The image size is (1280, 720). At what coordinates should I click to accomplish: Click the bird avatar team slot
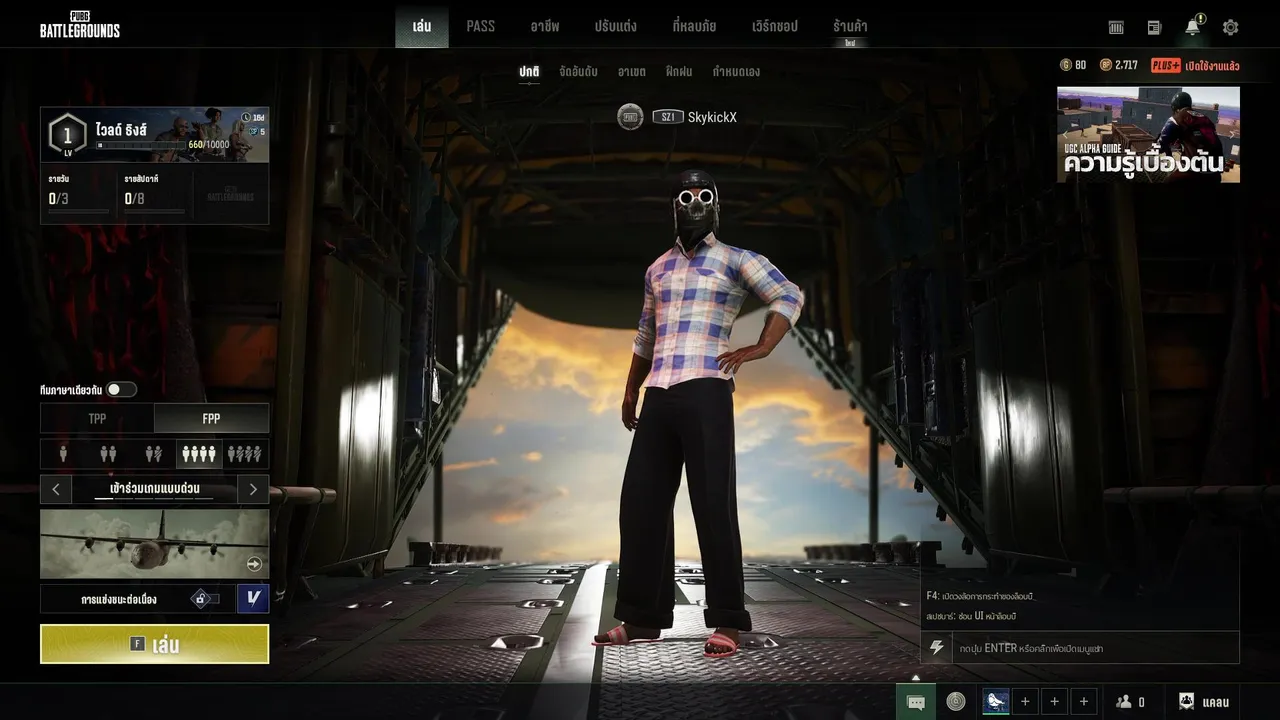996,702
